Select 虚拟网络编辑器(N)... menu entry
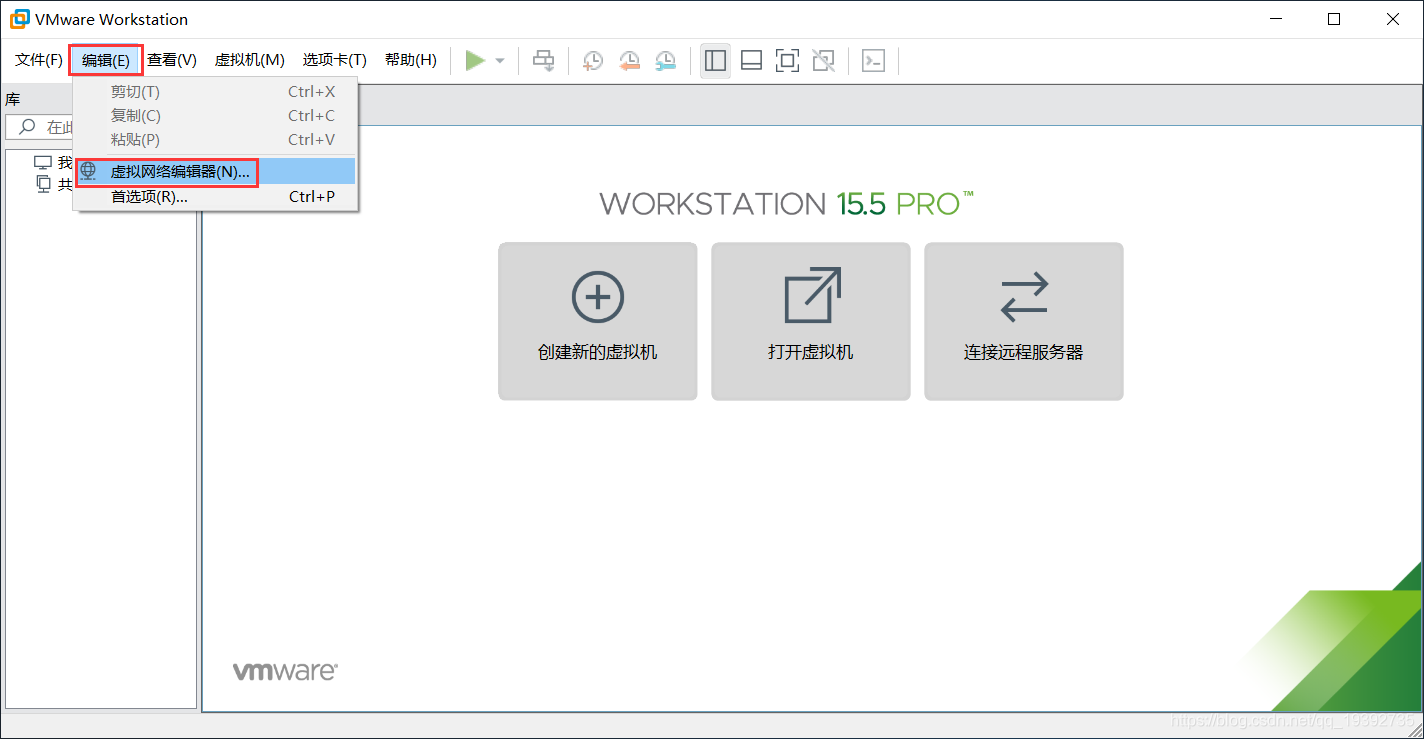Image resolution: width=1424 pixels, height=739 pixels. click(215, 171)
